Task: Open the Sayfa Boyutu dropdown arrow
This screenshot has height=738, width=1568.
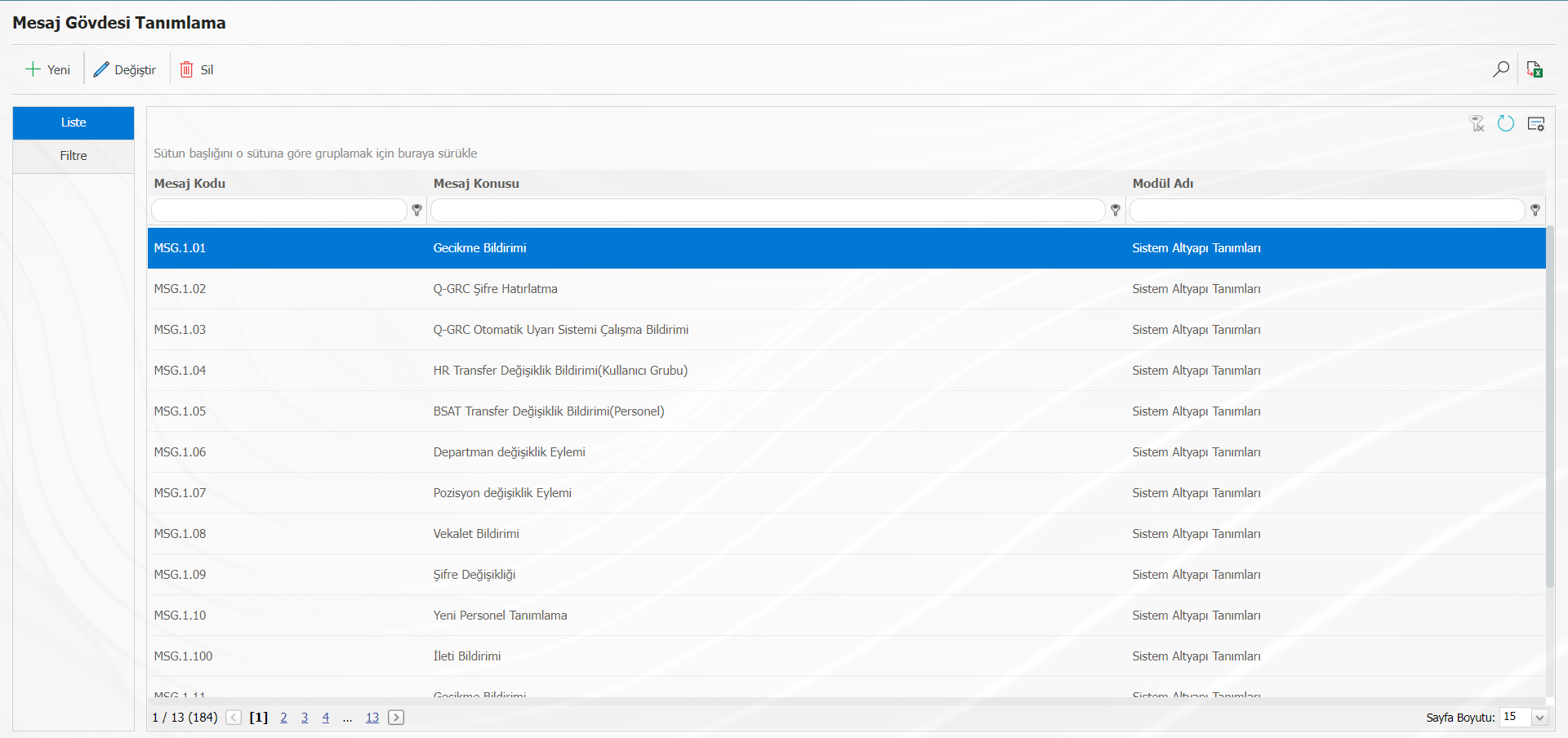Action: coord(1539,718)
